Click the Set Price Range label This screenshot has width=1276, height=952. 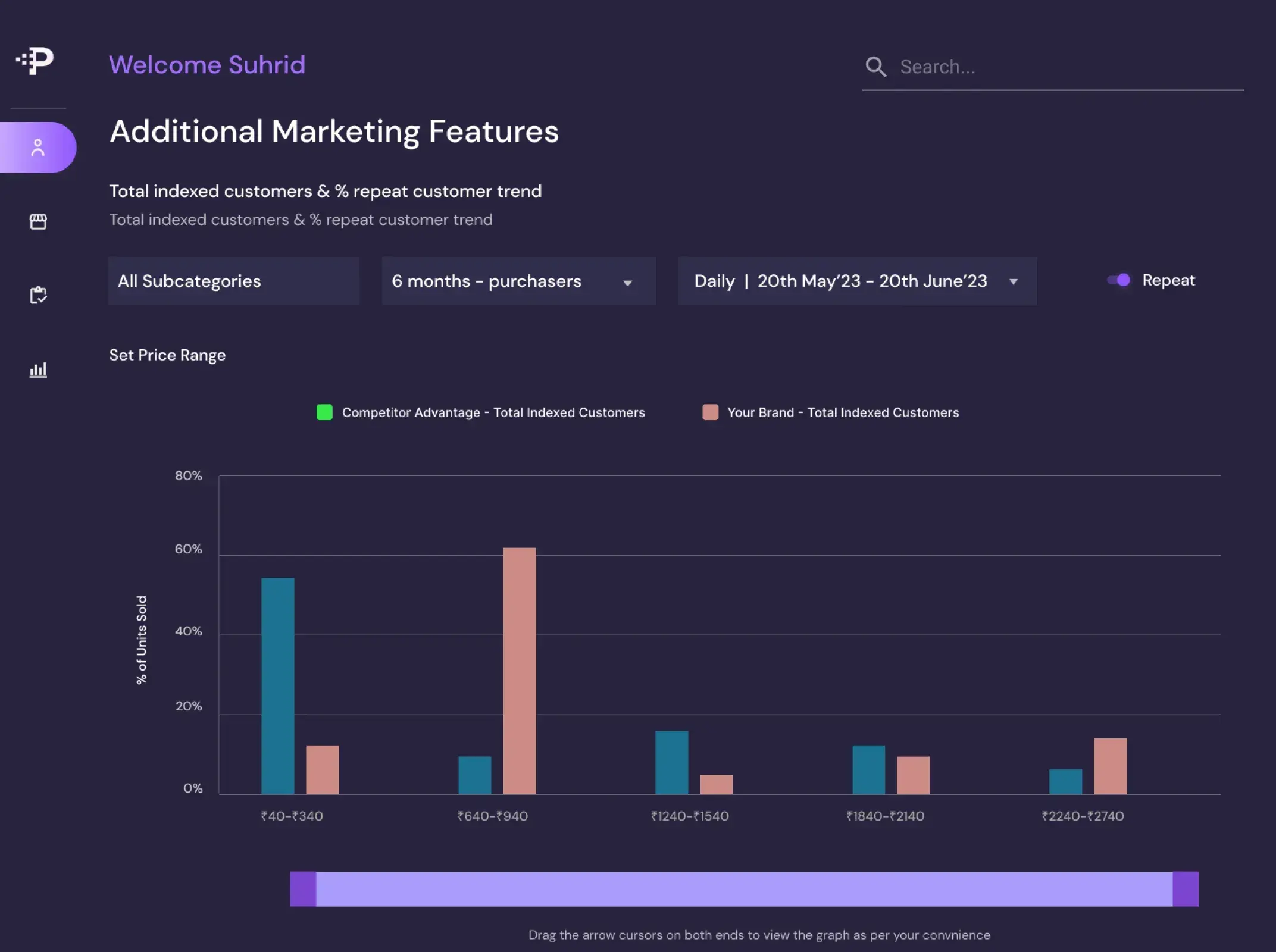168,355
